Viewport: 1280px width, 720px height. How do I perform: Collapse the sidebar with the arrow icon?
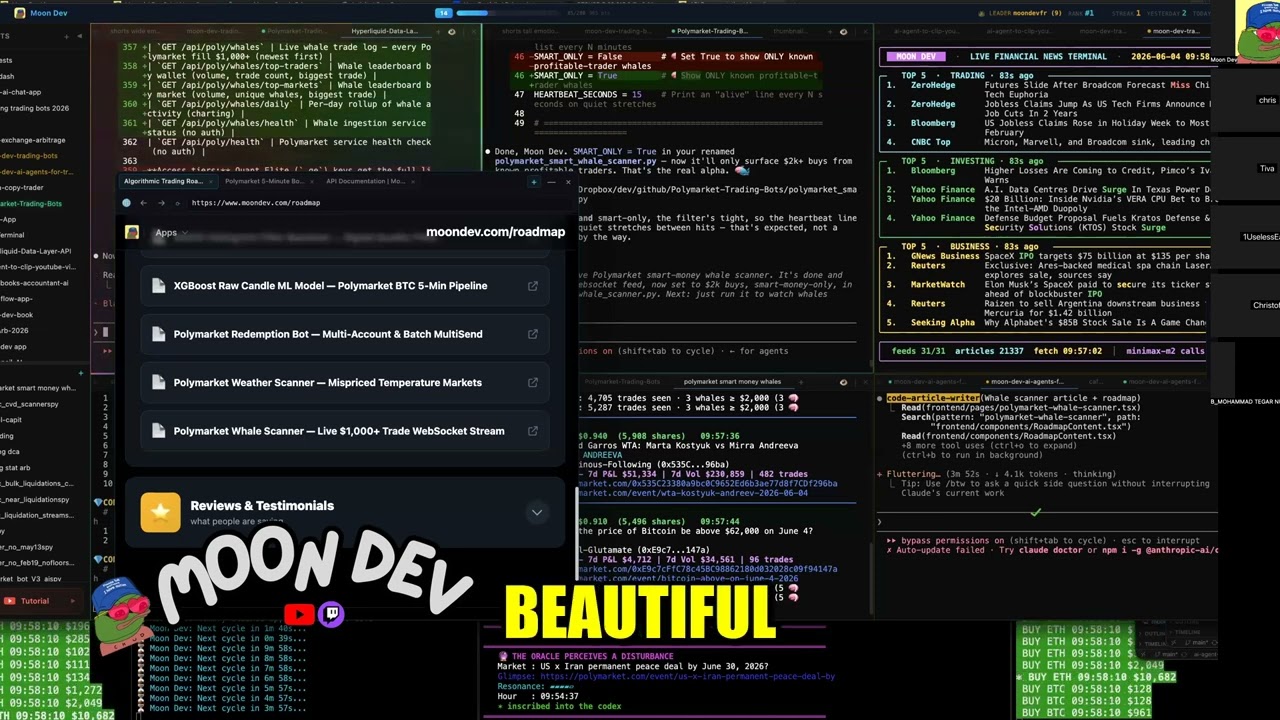[80, 36]
